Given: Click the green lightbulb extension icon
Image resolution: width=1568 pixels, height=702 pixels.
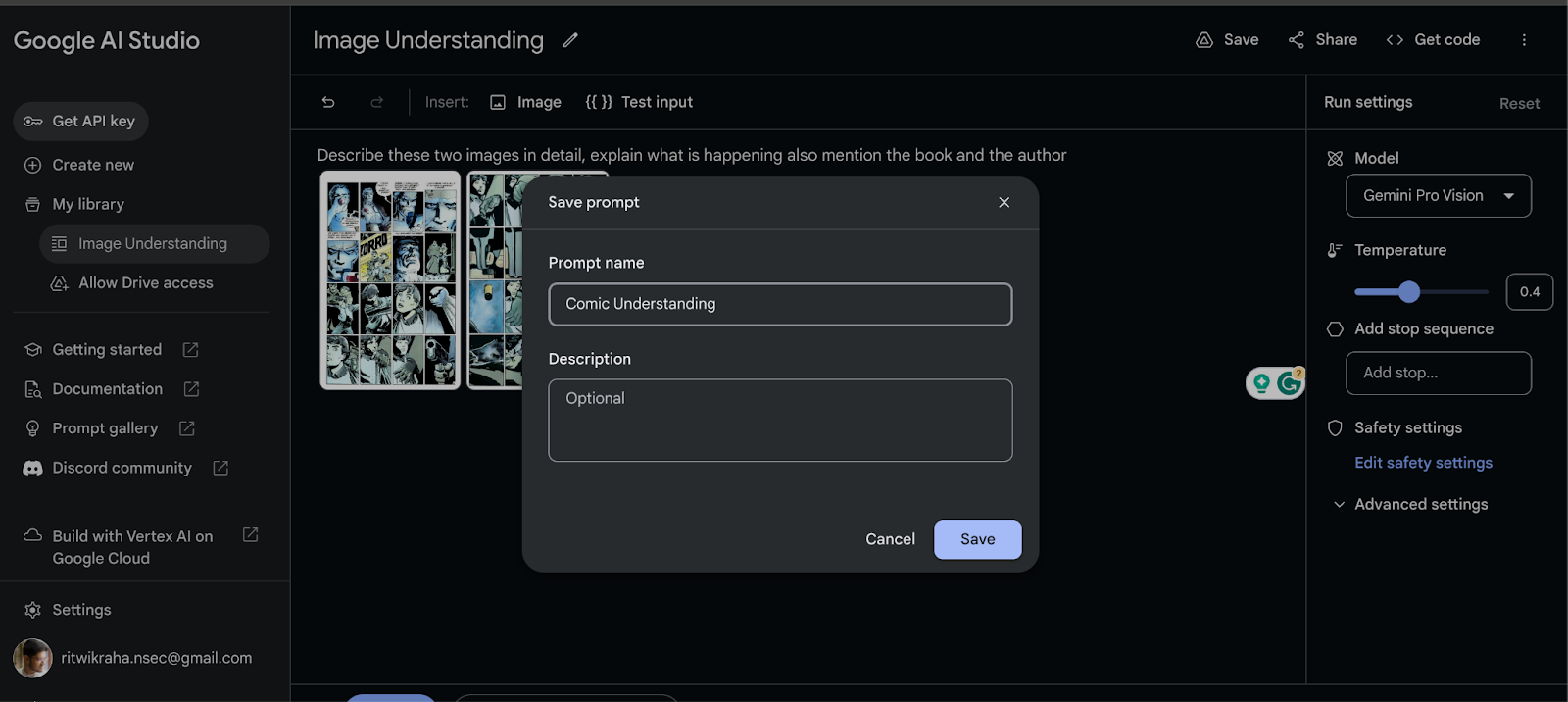Looking at the screenshot, I should (x=1261, y=383).
